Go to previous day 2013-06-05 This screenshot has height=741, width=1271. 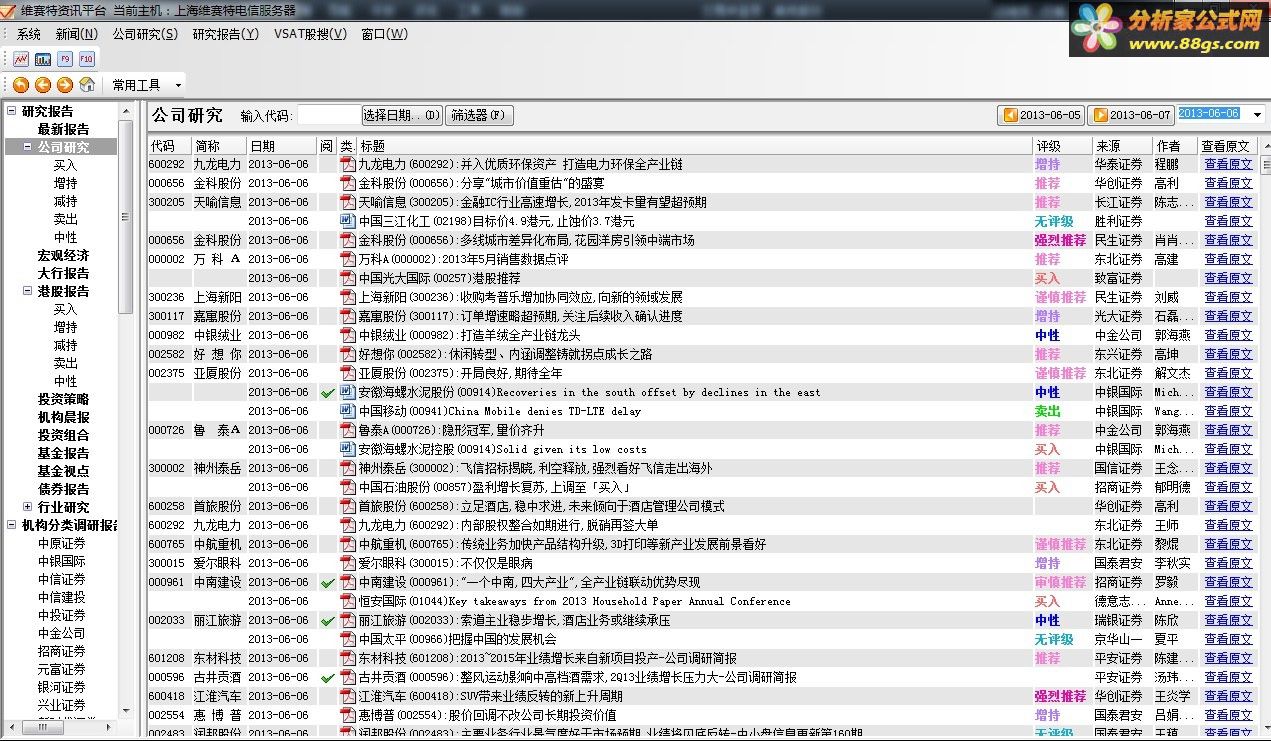point(1041,115)
